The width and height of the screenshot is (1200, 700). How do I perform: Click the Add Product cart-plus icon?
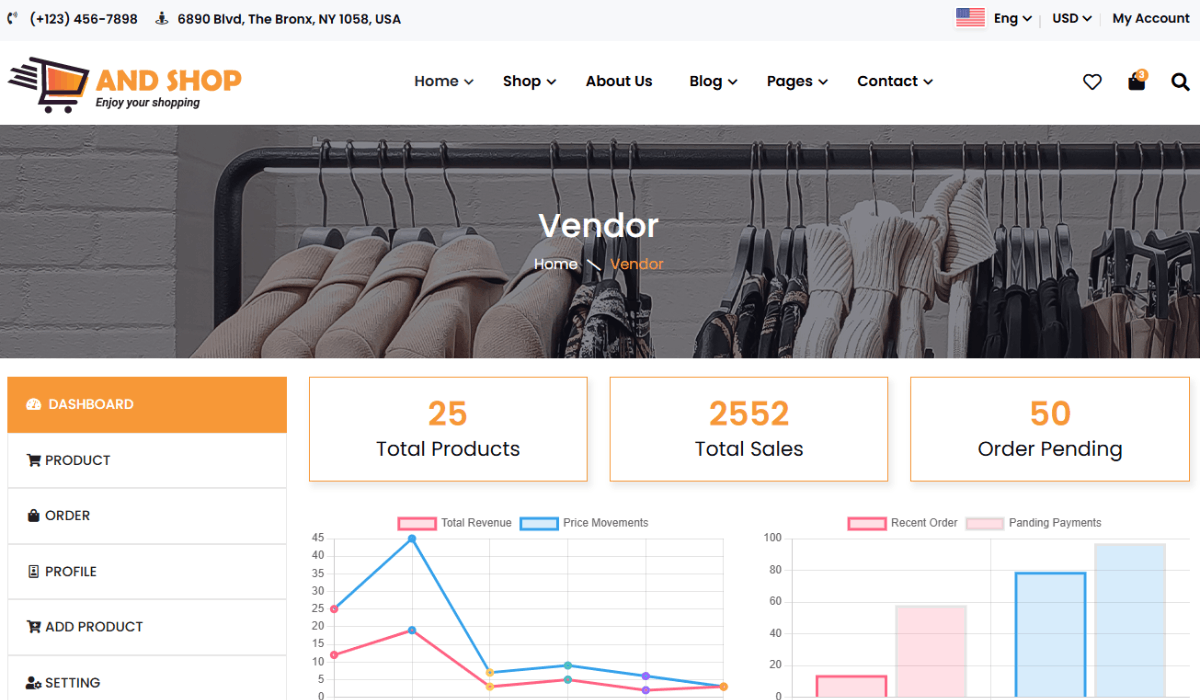coord(34,627)
